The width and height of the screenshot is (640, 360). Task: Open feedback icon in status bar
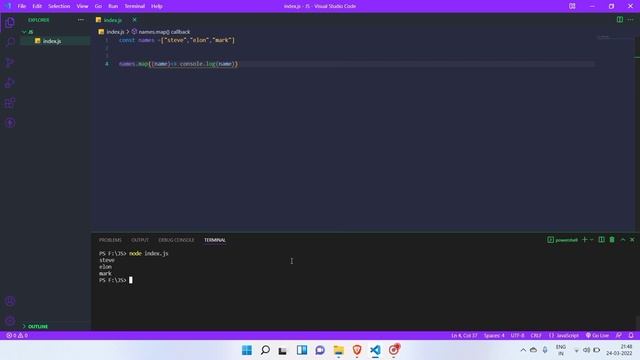[619, 336]
